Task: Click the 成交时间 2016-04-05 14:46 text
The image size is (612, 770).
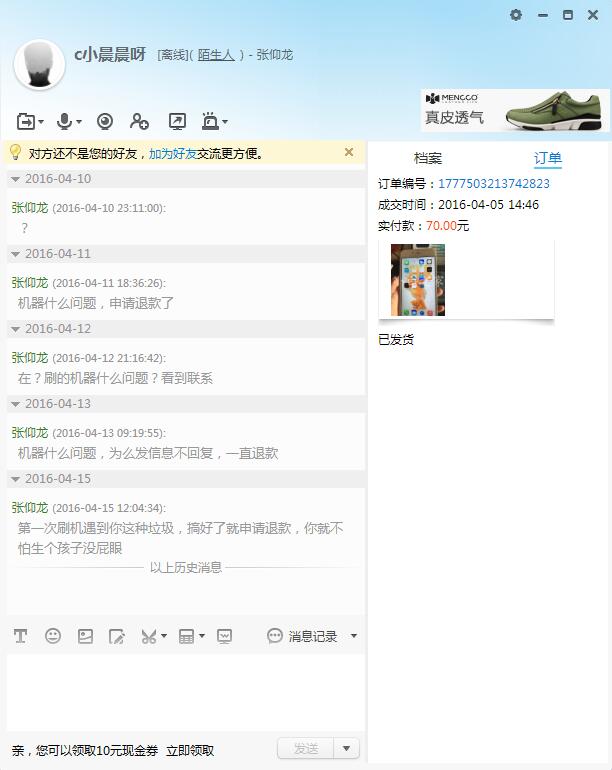Action: coord(458,205)
